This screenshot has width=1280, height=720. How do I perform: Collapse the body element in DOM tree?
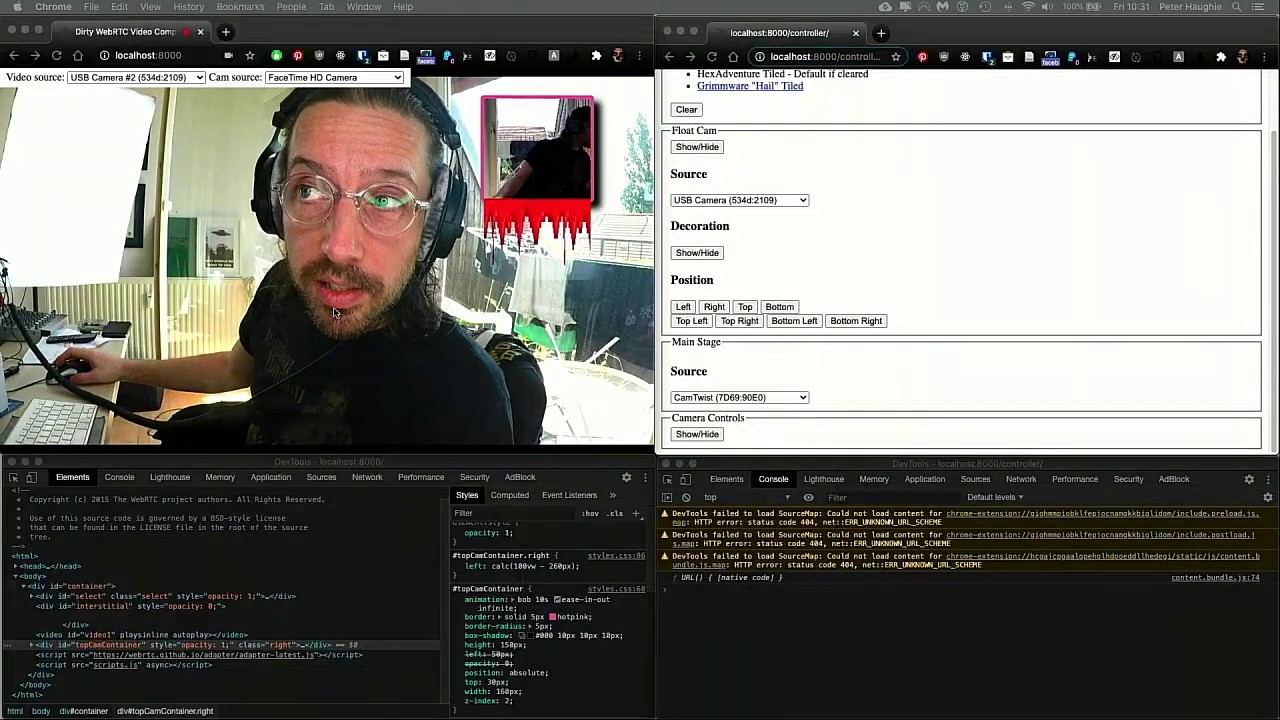[x=15, y=576]
